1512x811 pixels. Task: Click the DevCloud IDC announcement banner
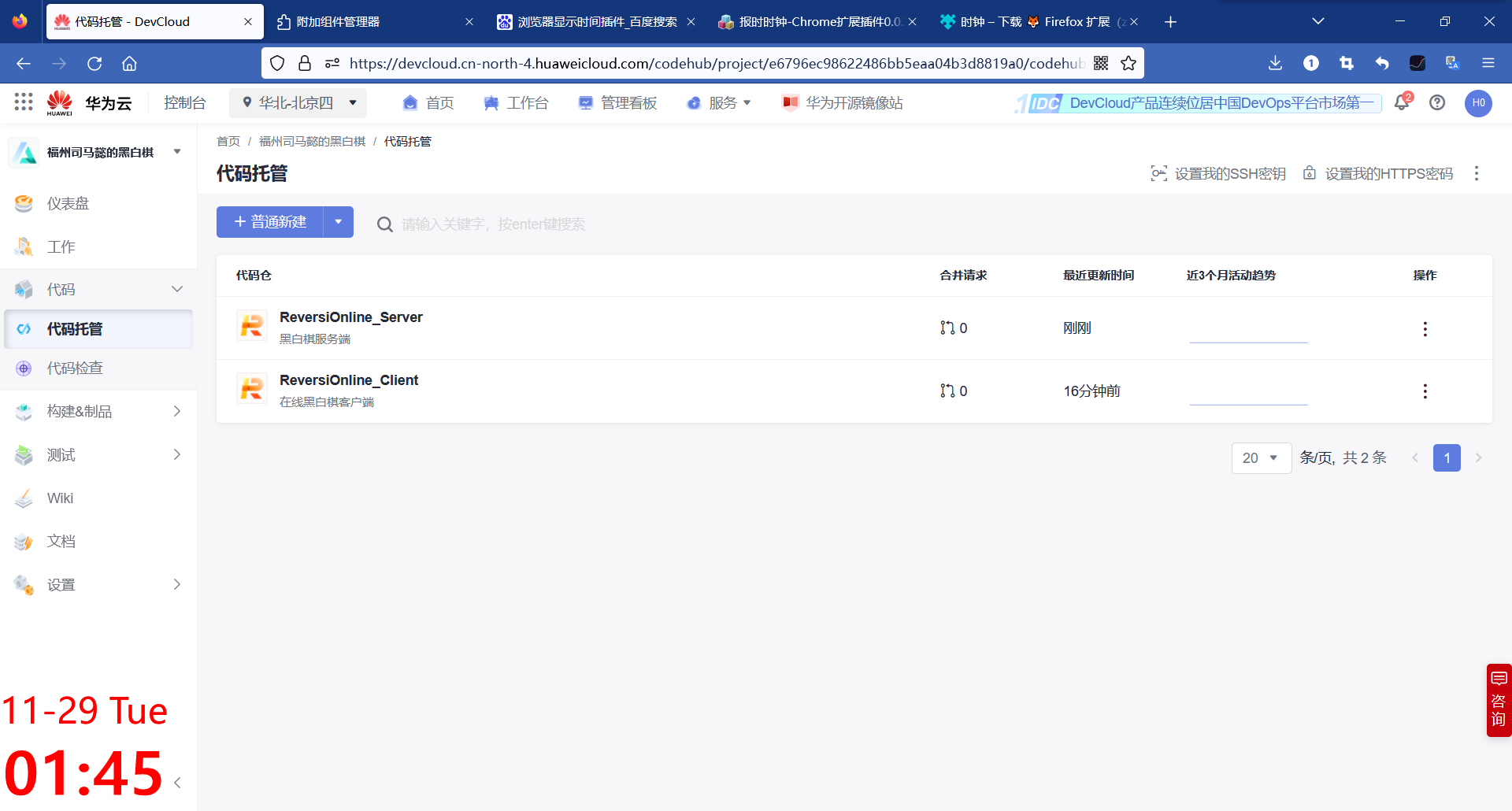click(1199, 103)
